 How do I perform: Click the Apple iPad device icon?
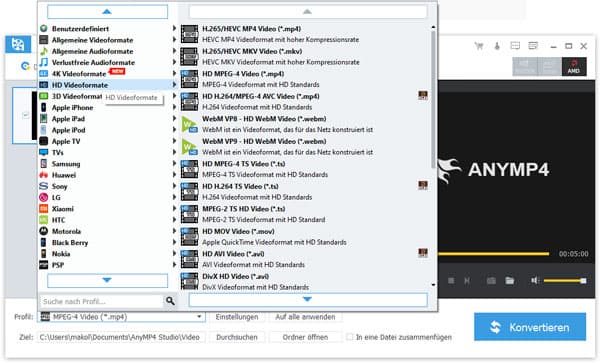[x=44, y=119]
